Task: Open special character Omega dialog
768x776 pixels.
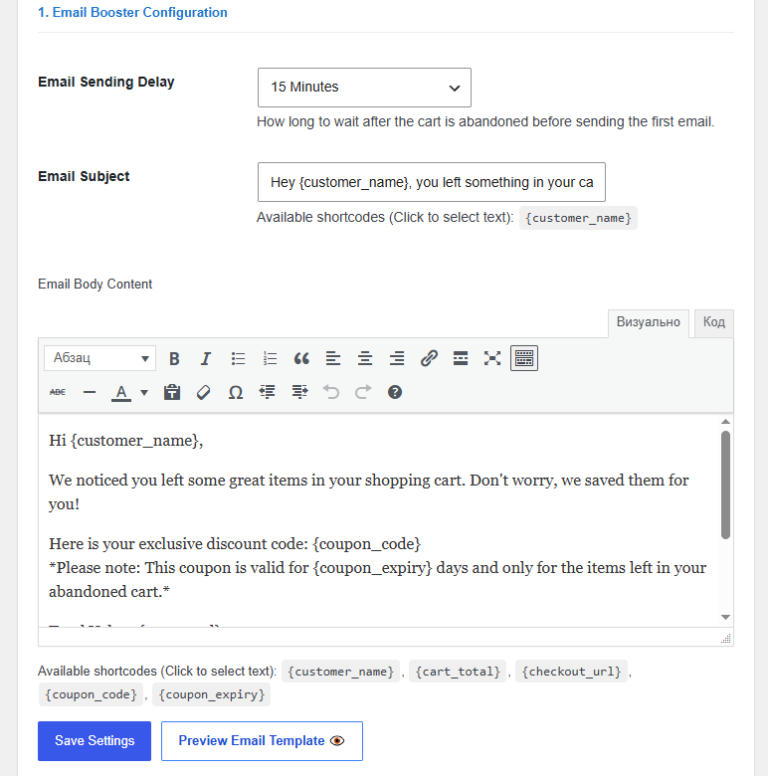Action: click(236, 392)
